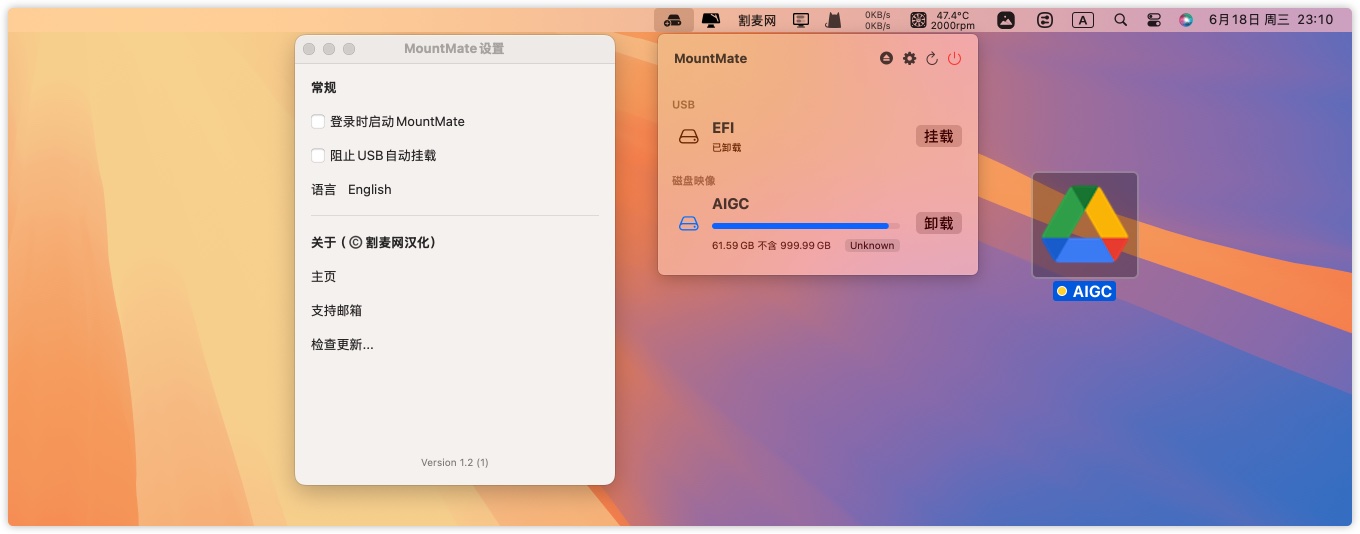
Task: Click the 已卸载 status under EFI
Action: pos(727,148)
